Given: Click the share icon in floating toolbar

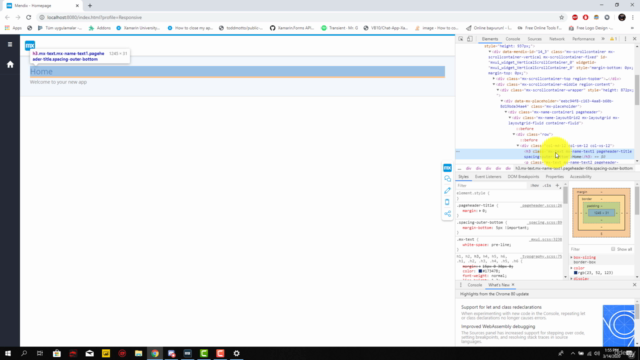Looking at the screenshot, I should [447, 213].
